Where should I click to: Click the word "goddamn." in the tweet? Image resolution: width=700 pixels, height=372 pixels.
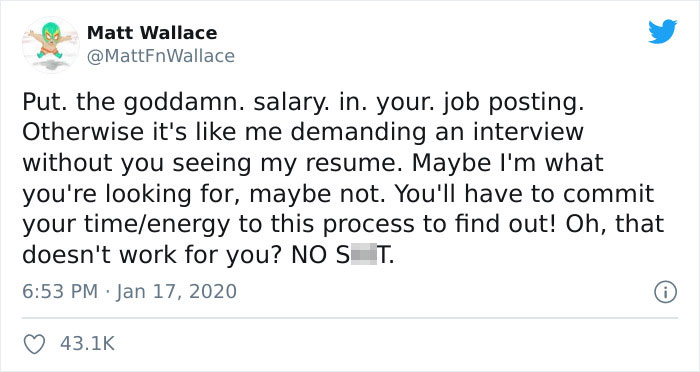tap(184, 103)
